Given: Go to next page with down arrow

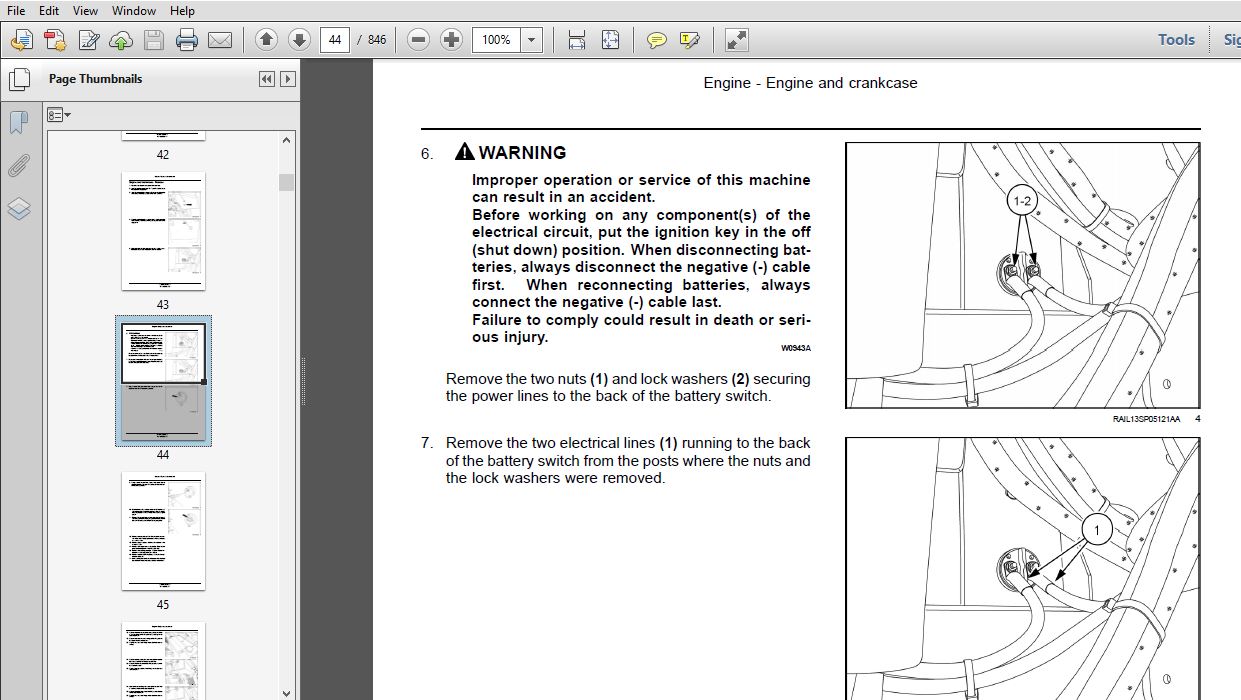Looking at the screenshot, I should 299,40.
